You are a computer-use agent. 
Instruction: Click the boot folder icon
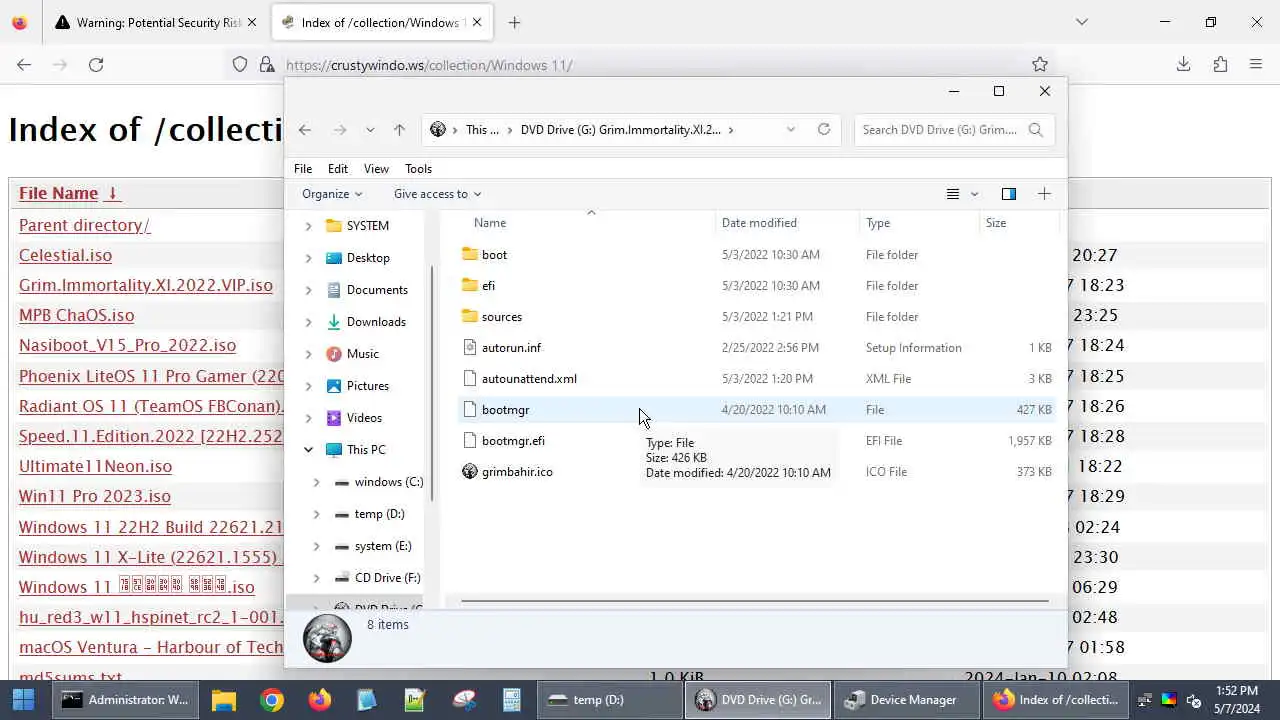[470, 254]
